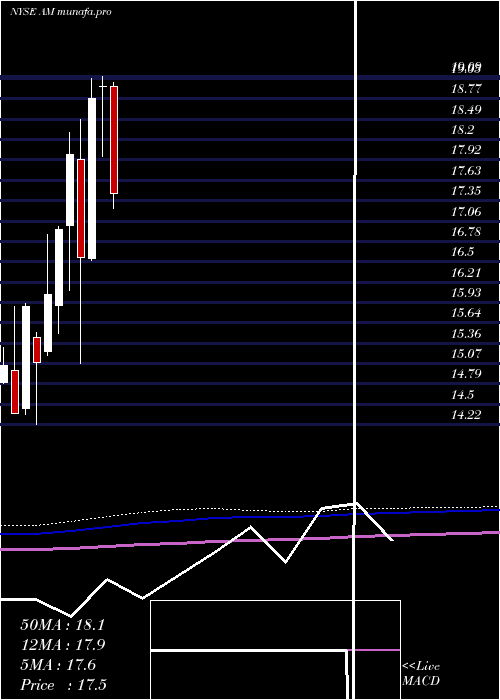The height and width of the screenshot is (700, 500).
Task: Click the 17.06 price axis label
Action: click(466, 211)
